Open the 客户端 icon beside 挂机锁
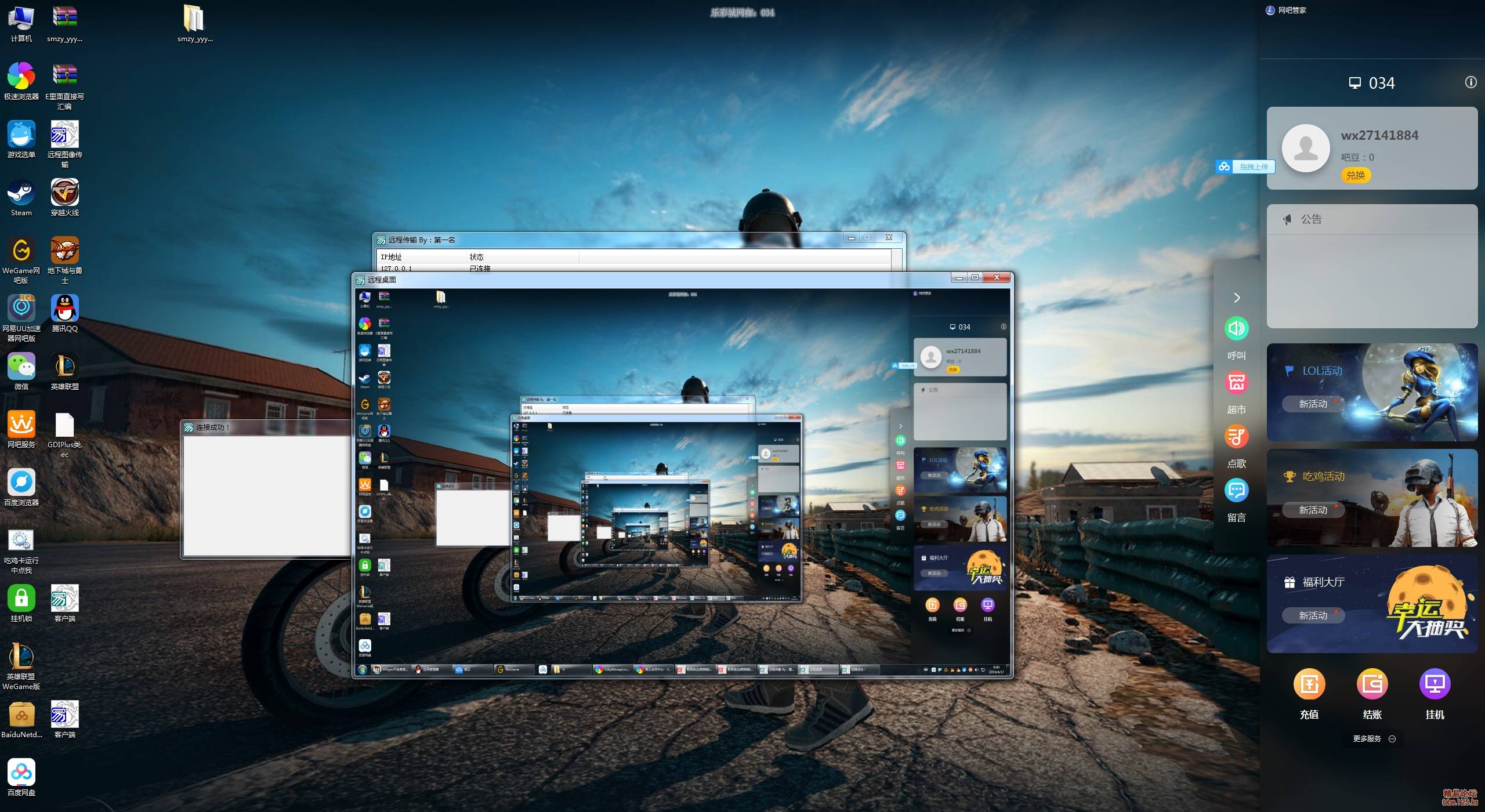 64,603
